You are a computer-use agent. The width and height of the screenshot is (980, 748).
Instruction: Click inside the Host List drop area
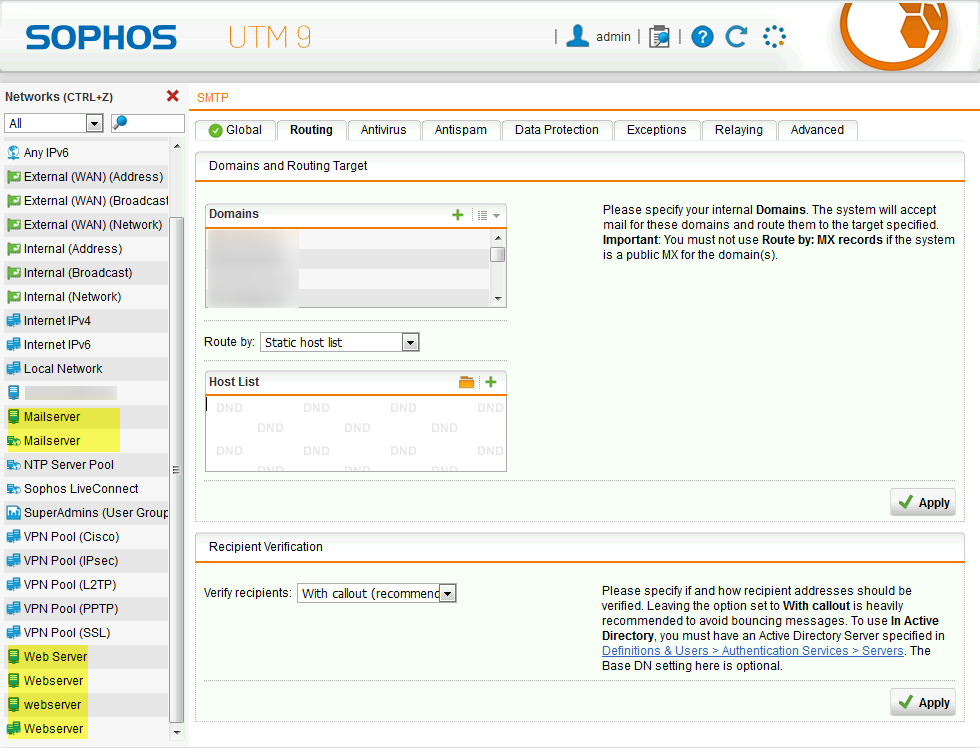click(x=356, y=434)
